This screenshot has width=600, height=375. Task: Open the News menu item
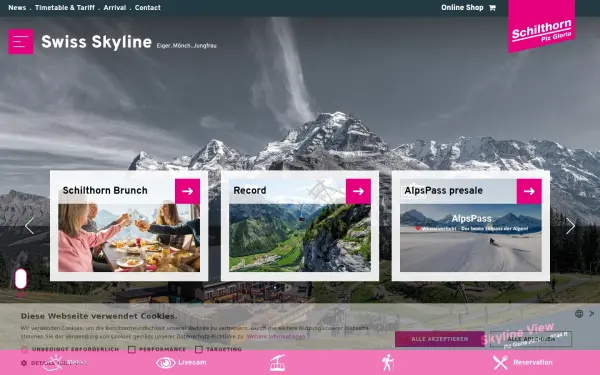[x=17, y=8]
